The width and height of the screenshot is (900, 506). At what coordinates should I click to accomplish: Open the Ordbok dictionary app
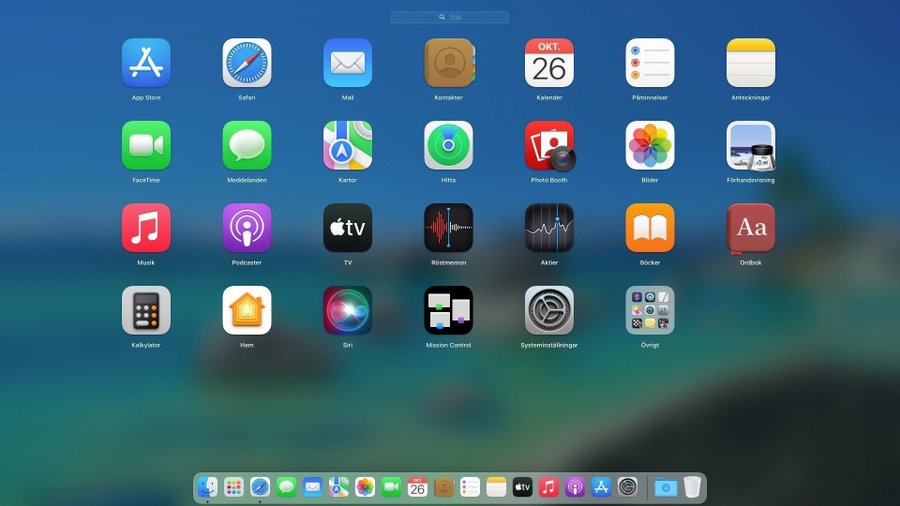(x=750, y=228)
